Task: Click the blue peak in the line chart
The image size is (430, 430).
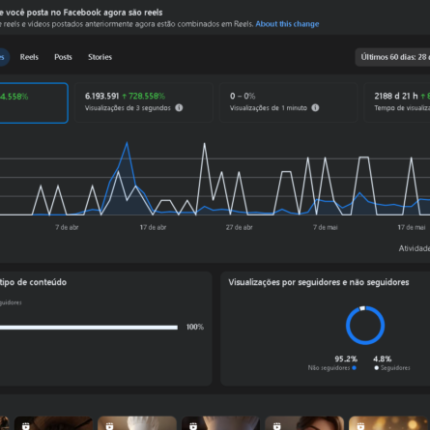Action: pos(127,144)
